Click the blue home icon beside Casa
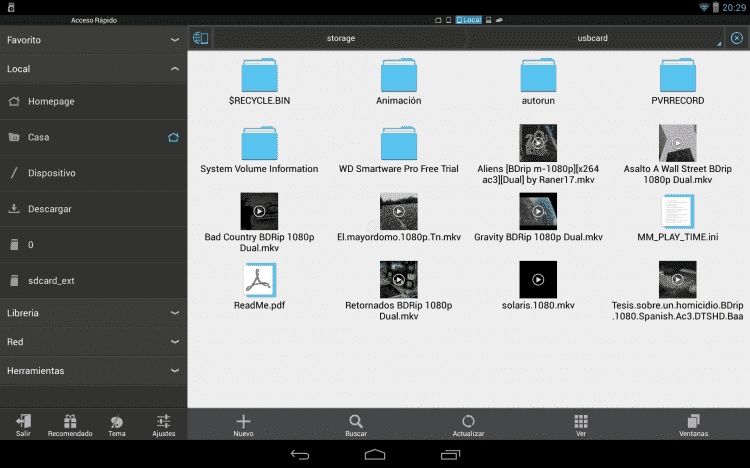The image size is (750, 468). (x=174, y=137)
